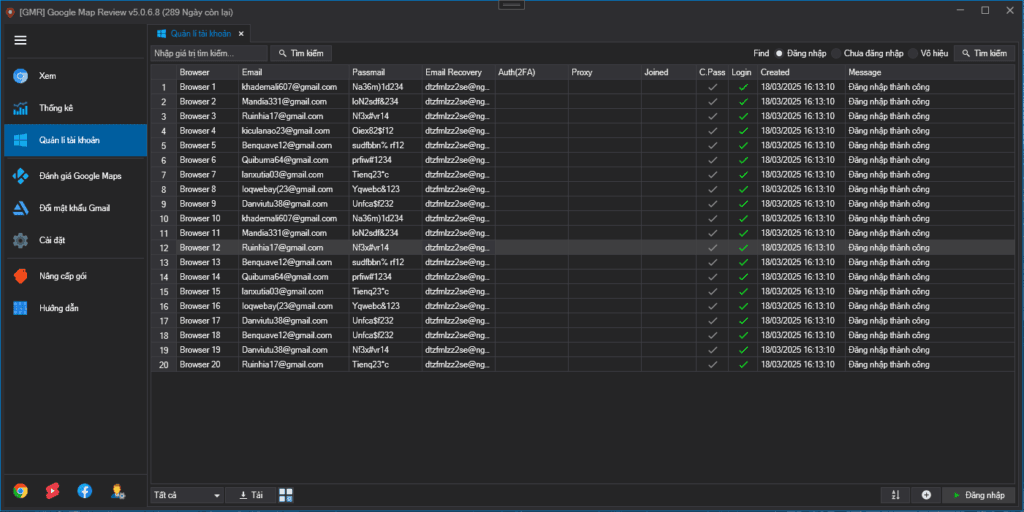Click the Message column header
The height and width of the screenshot is (512, 1024).
[930, 72]
